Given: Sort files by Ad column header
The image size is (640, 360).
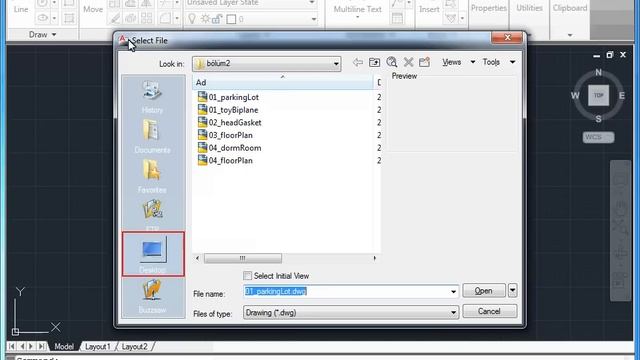Looking at the screenshot, I should tap(282, 82).
